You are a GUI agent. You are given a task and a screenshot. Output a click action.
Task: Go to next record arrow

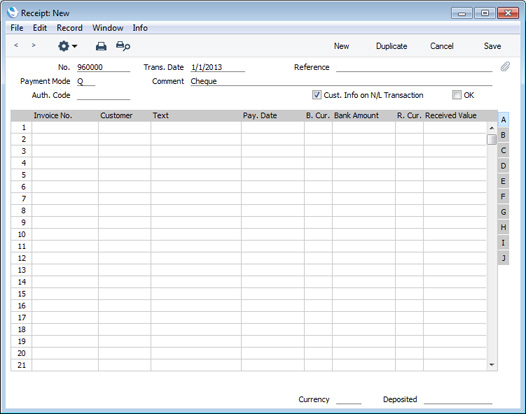pyautogui.click(x=33, y=45)
